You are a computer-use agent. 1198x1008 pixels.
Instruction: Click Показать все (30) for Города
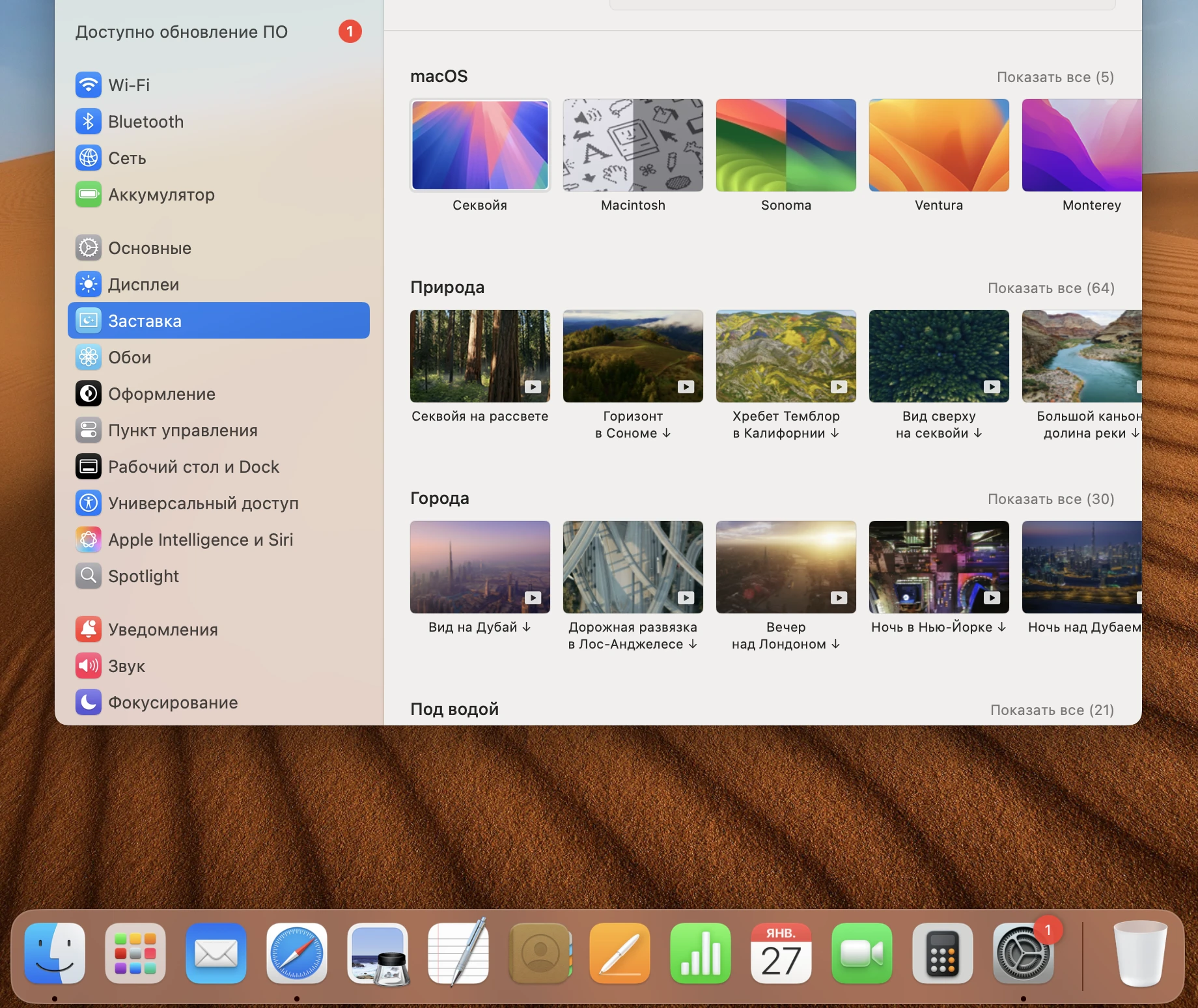point(1051,499)
